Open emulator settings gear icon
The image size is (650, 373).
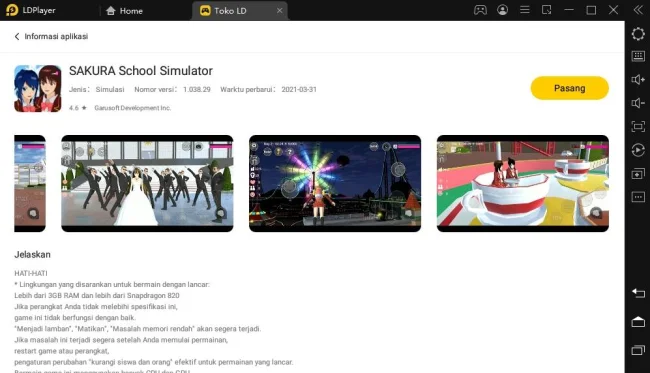tap(638, 34)
